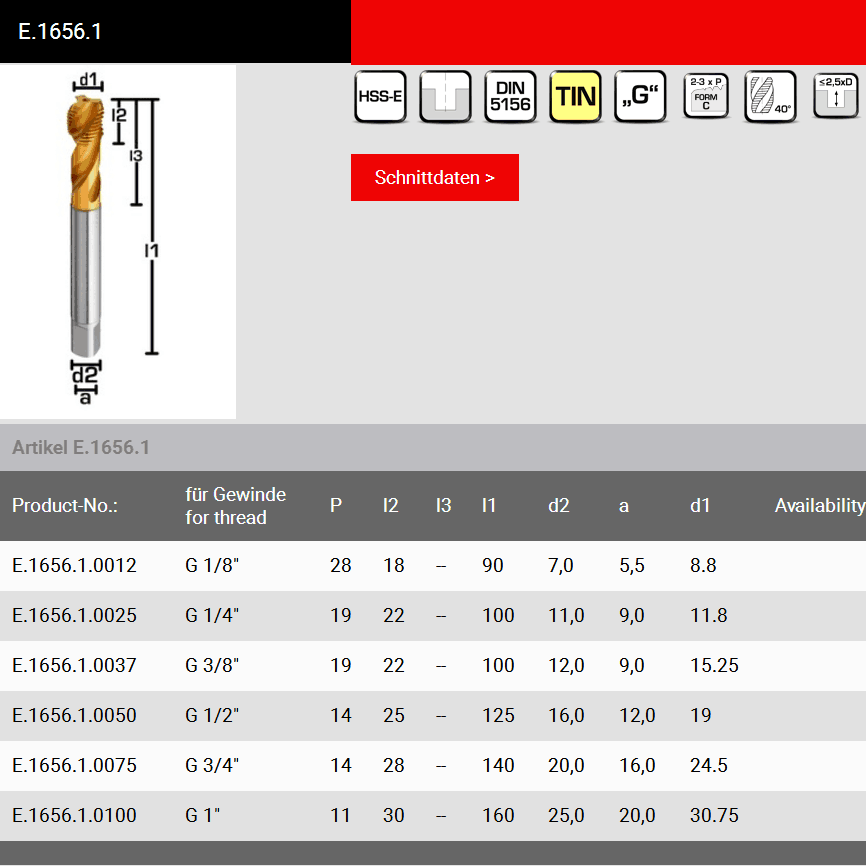Click thread size G 1/8"
The height and width of the screenshot is (866, 866).
(x=212, y=566)
